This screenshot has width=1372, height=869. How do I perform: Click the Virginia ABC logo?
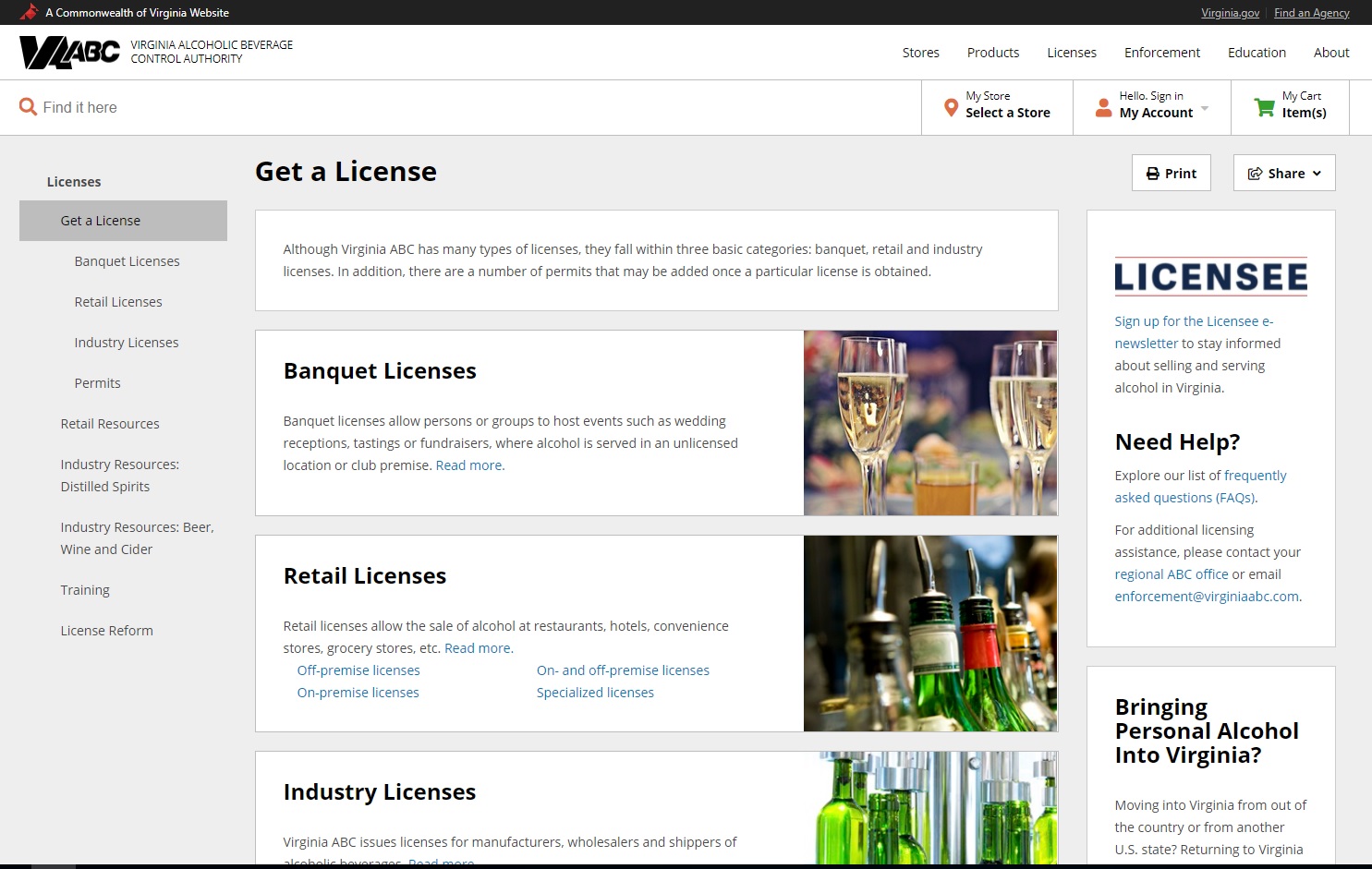point(70,53)
